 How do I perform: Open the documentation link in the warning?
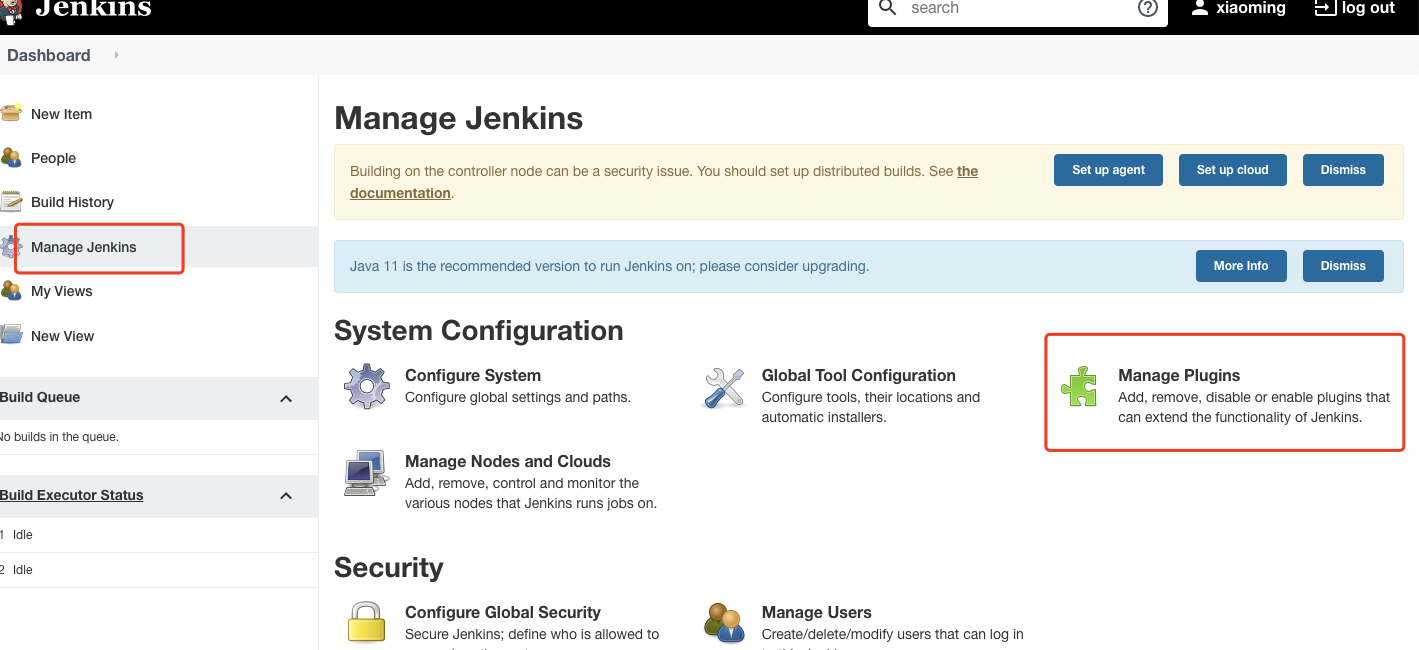(x=400, y=192)
